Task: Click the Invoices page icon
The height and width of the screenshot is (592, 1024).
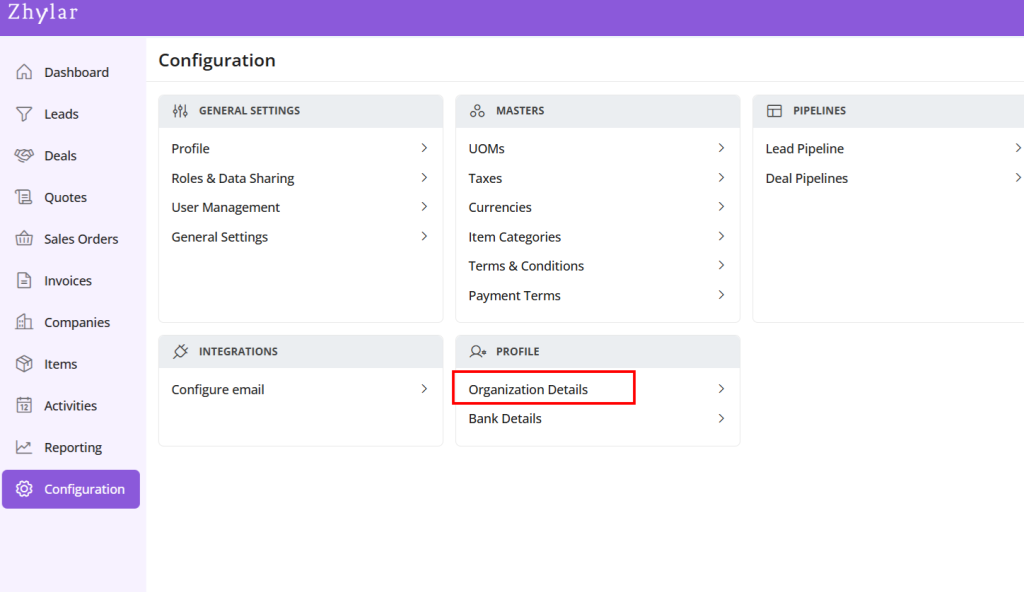Action: click(24, 281)
